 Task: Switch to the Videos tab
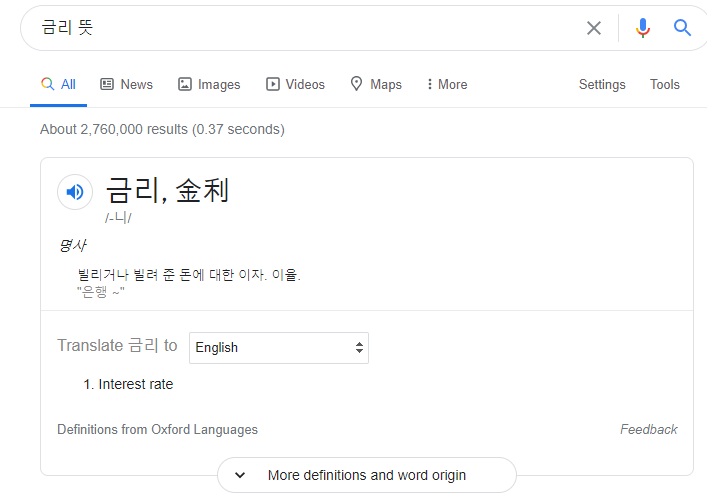(x=295, y=84)
